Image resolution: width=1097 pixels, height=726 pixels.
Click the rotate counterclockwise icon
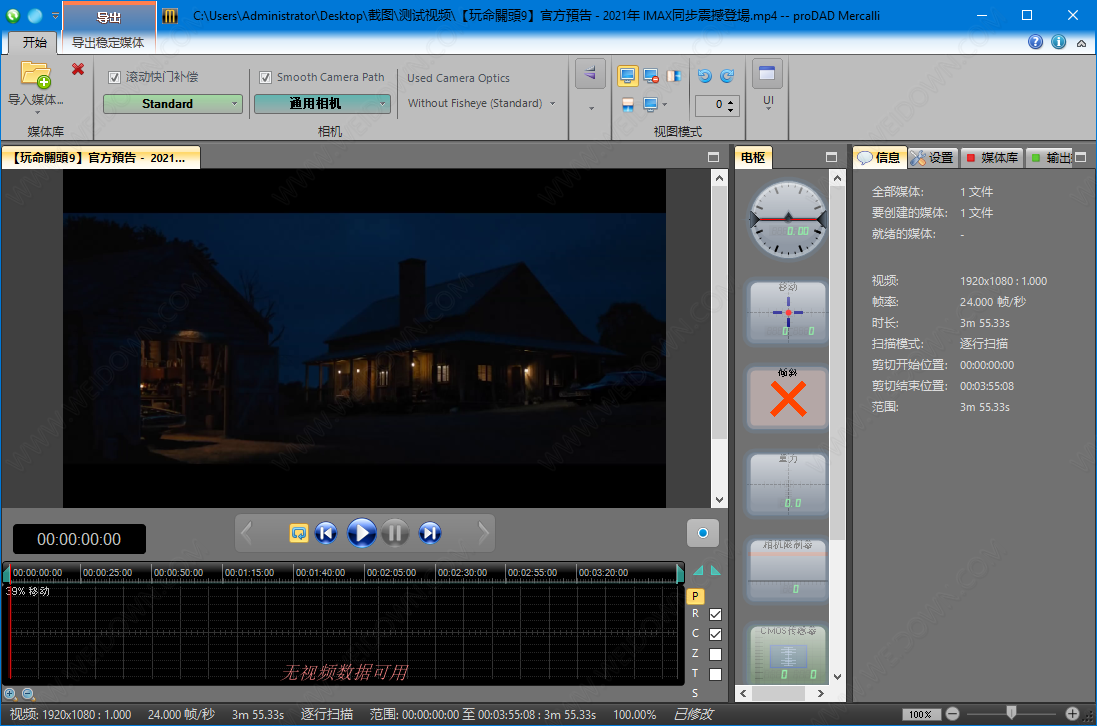pyautogui.click(x=705, y=76)
